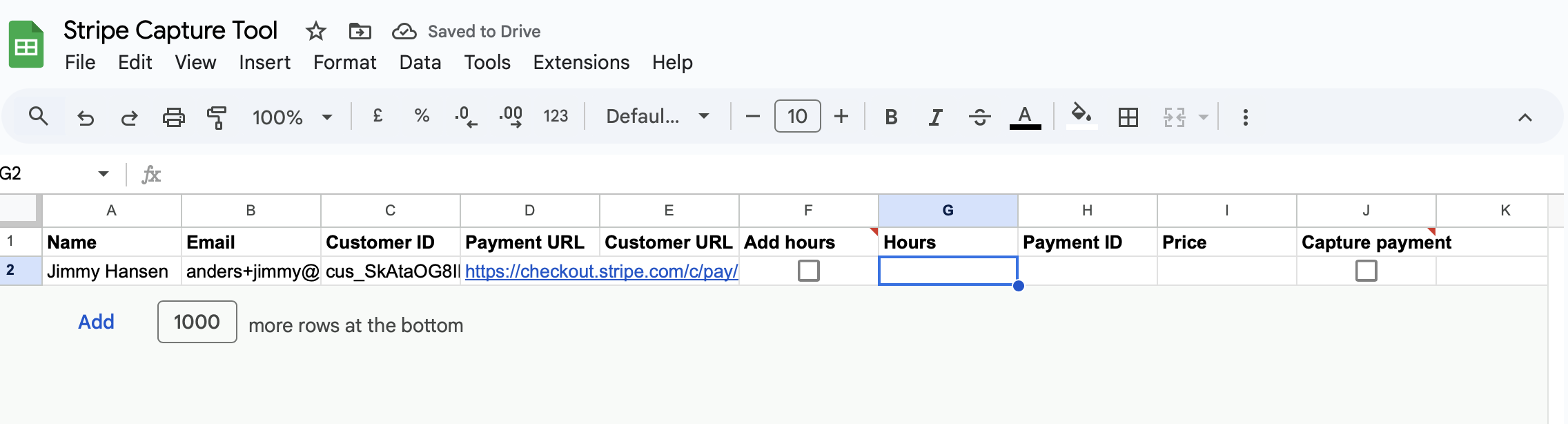The height and width of the screenshot is (424, 1568).
Task: Open the borders tool
Action: click(1128, 117)
